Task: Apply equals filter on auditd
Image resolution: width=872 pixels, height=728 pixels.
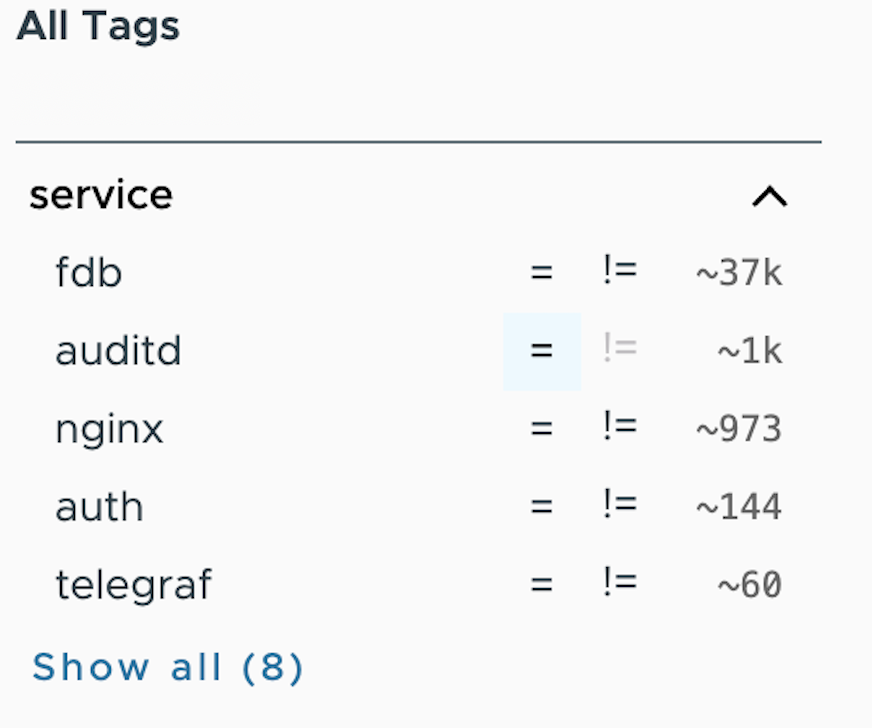Action: pyautogui.click(x=542, y=351)
